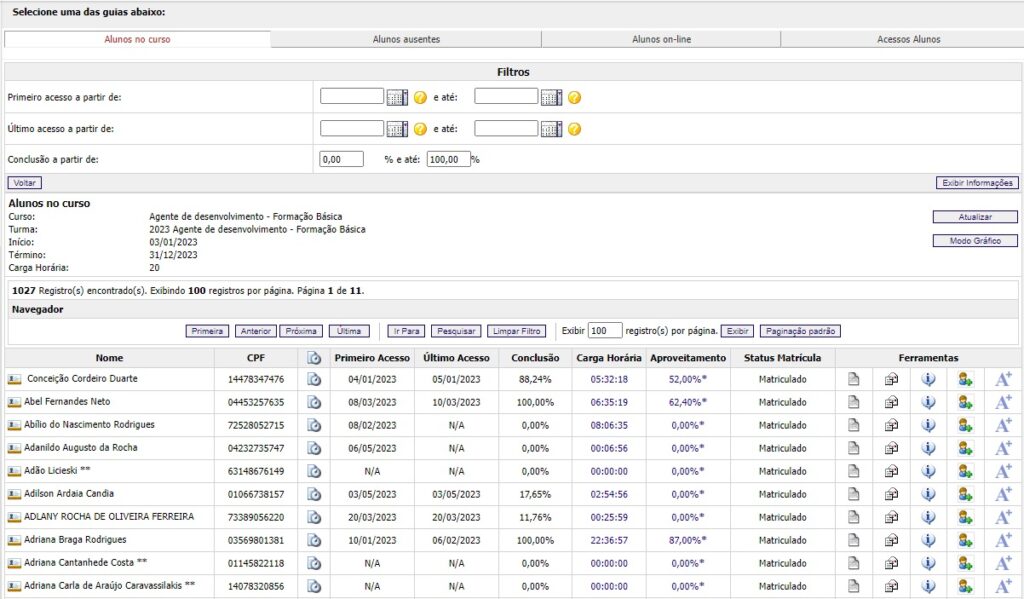The height and width of the screenshot is (599, 1024).
Task: Open Carga Horária link 22:36:57 for Adriana Braga
Action: point(609,540)
